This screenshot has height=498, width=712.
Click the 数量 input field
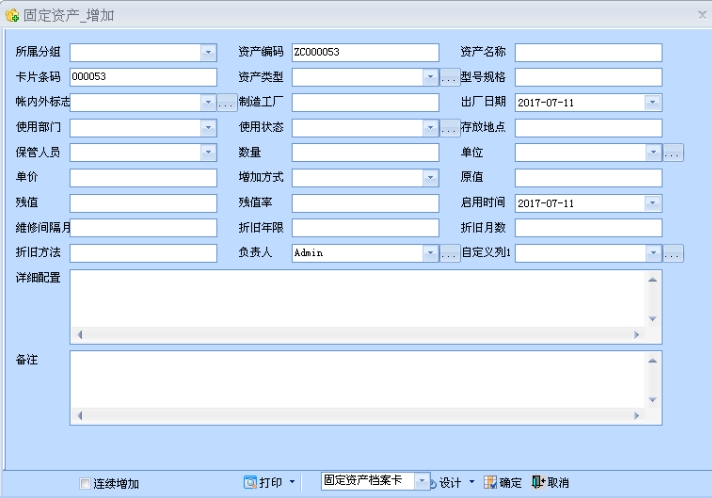[366, 153]
